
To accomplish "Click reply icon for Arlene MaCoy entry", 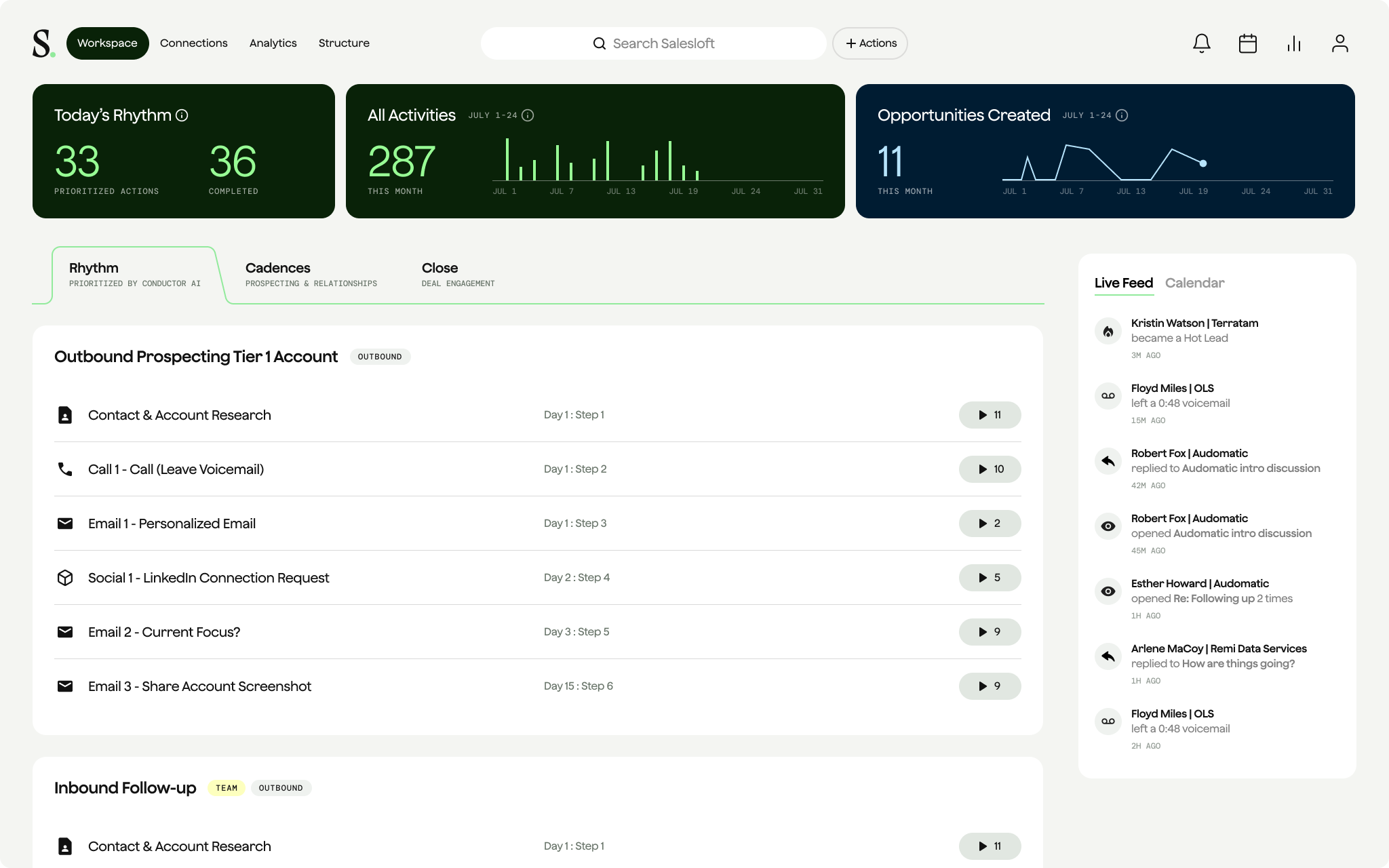I will (x=1108, y=656).
